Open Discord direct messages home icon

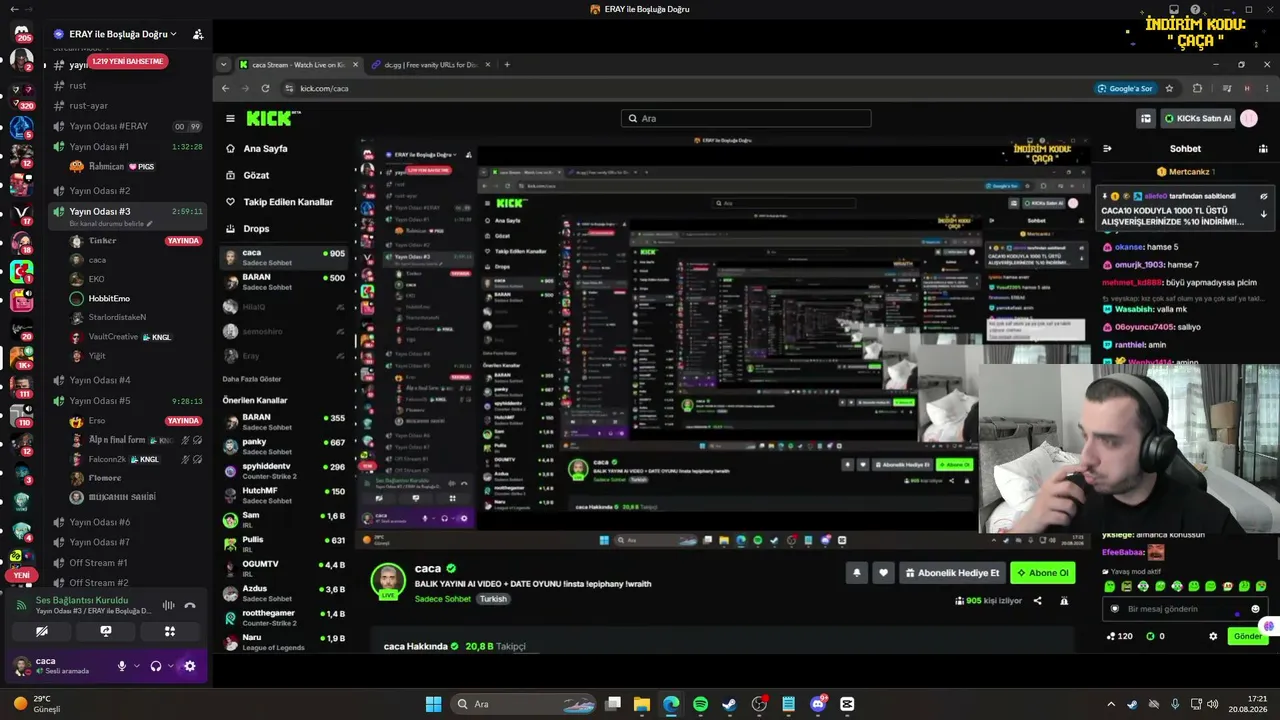pos(21,34)
